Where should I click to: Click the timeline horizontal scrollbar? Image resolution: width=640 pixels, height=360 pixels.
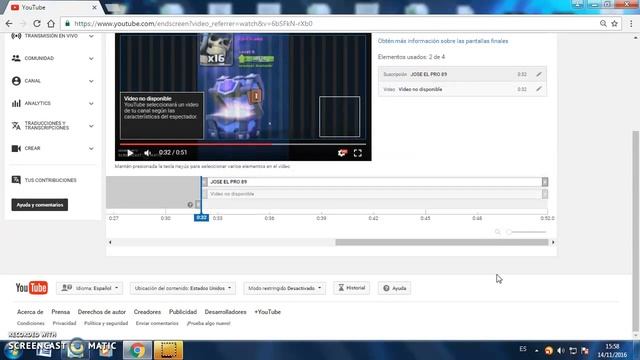tap(442, 242)
